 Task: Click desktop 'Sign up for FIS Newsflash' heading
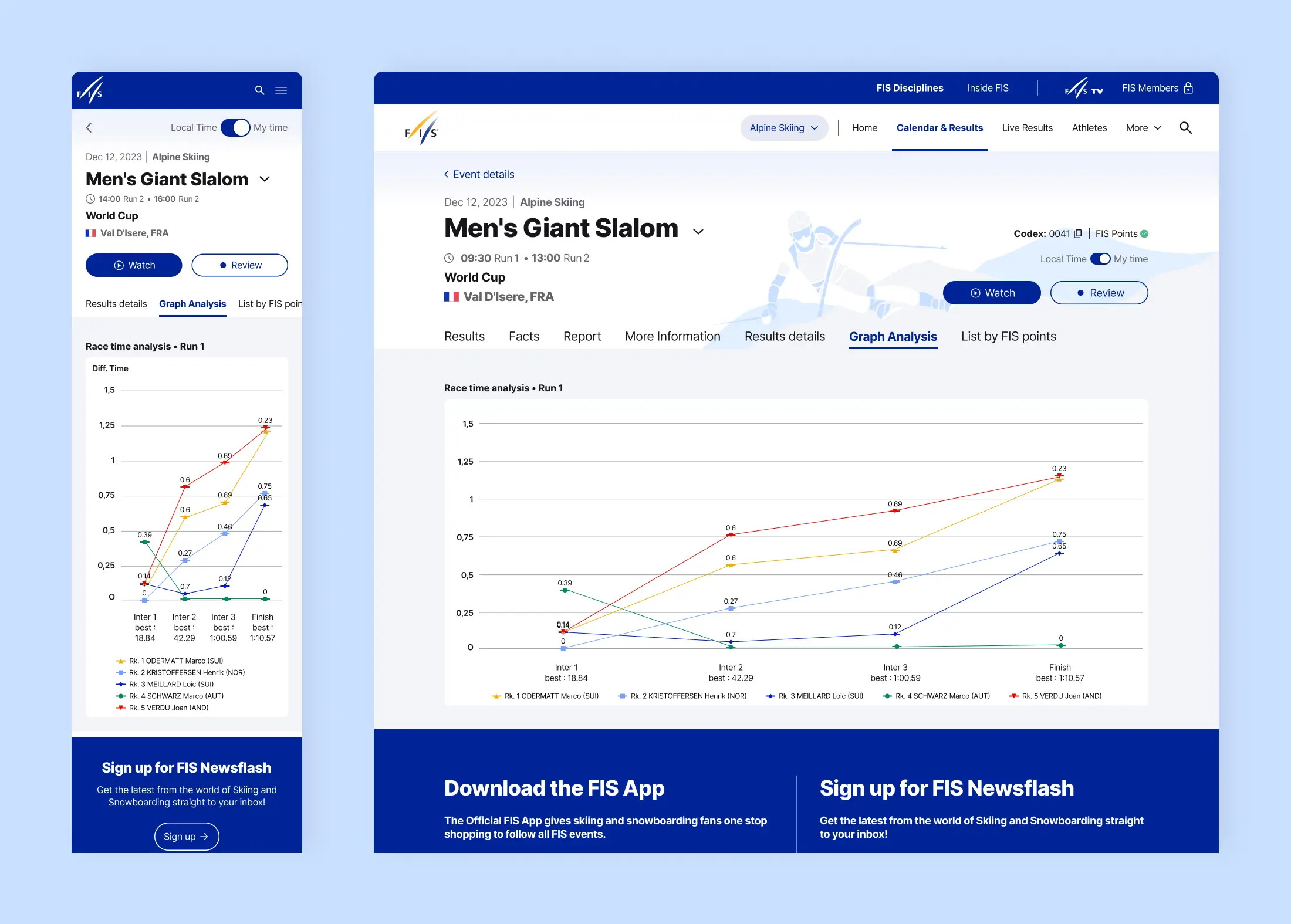[x=947, y=788]
